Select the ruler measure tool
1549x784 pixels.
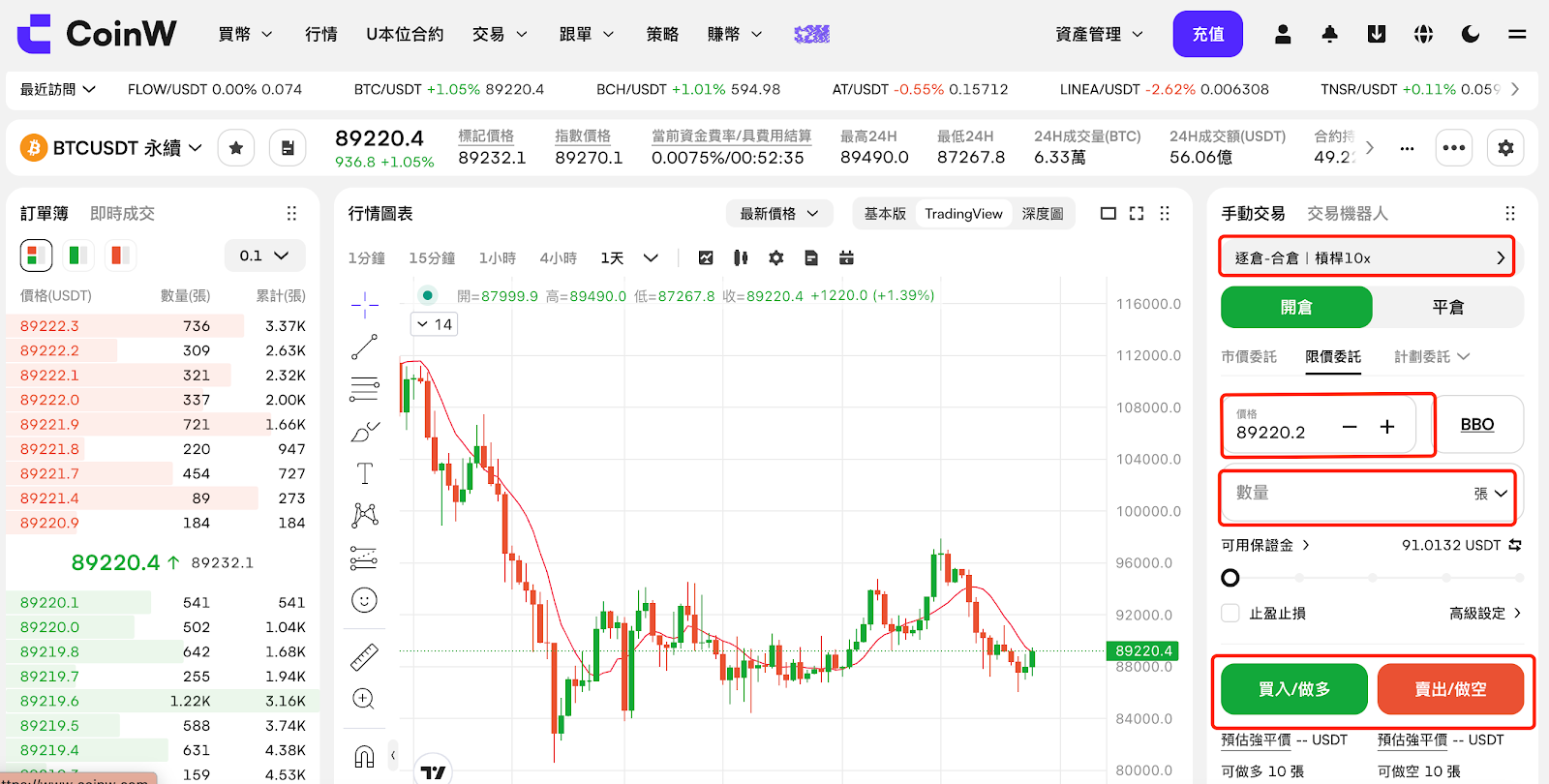(x=364, y=657)
